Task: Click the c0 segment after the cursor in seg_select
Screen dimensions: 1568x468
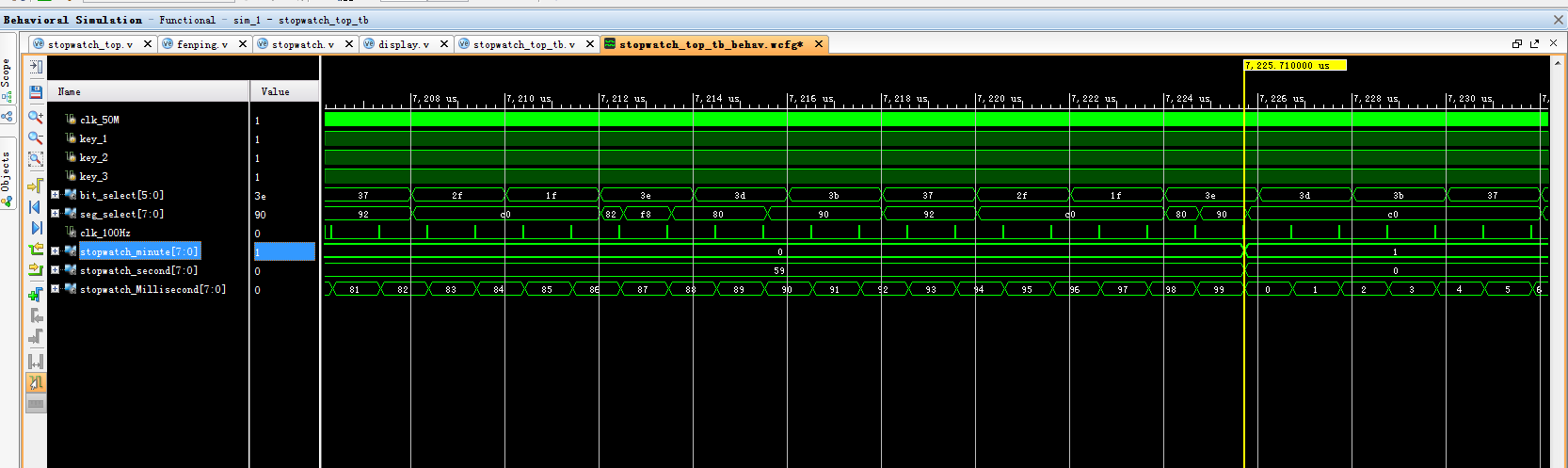Action: click(x=1393, y=214)
